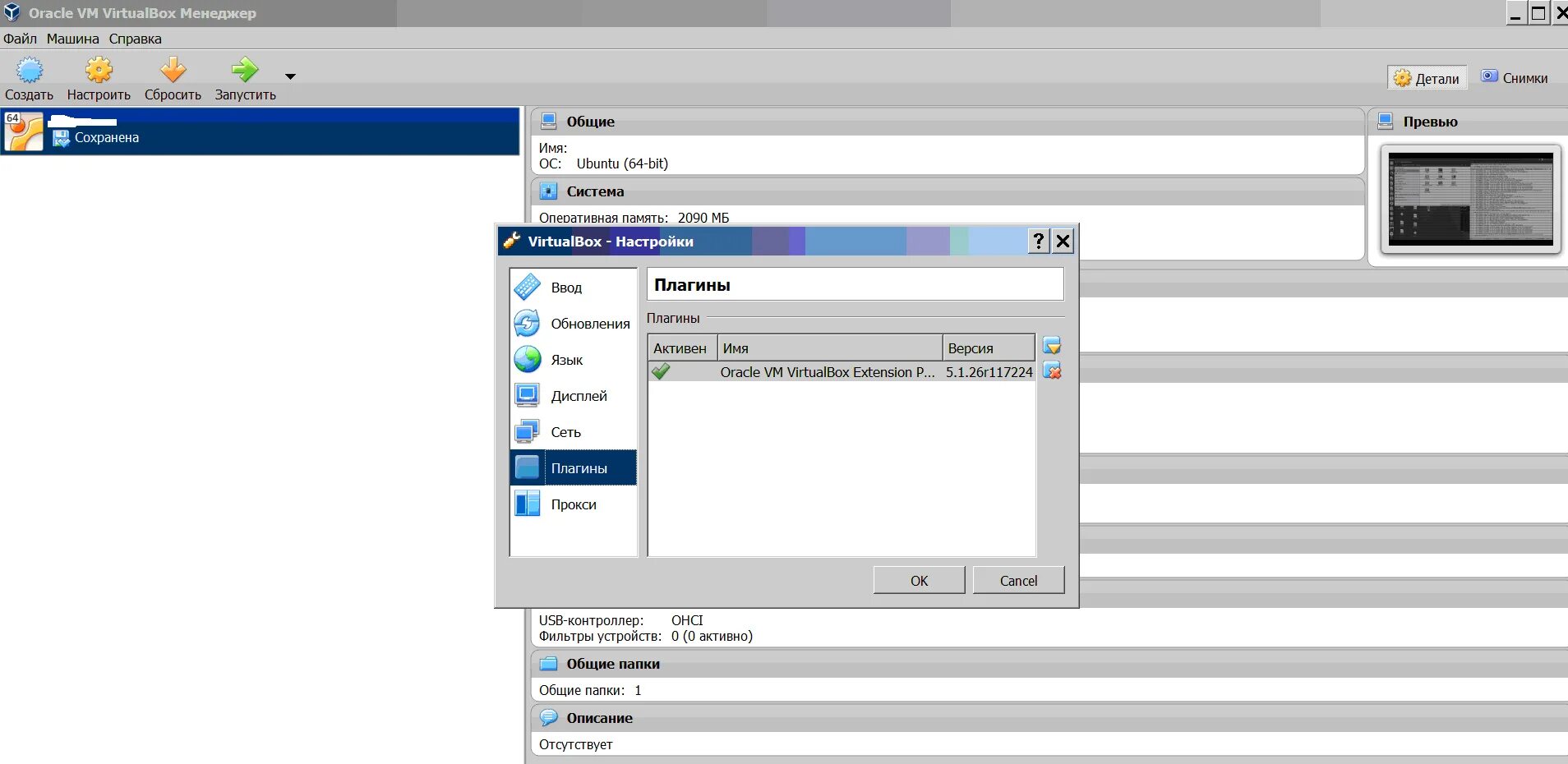Select Язык in the settings sidebar
1568x764 pixels.
574,360
